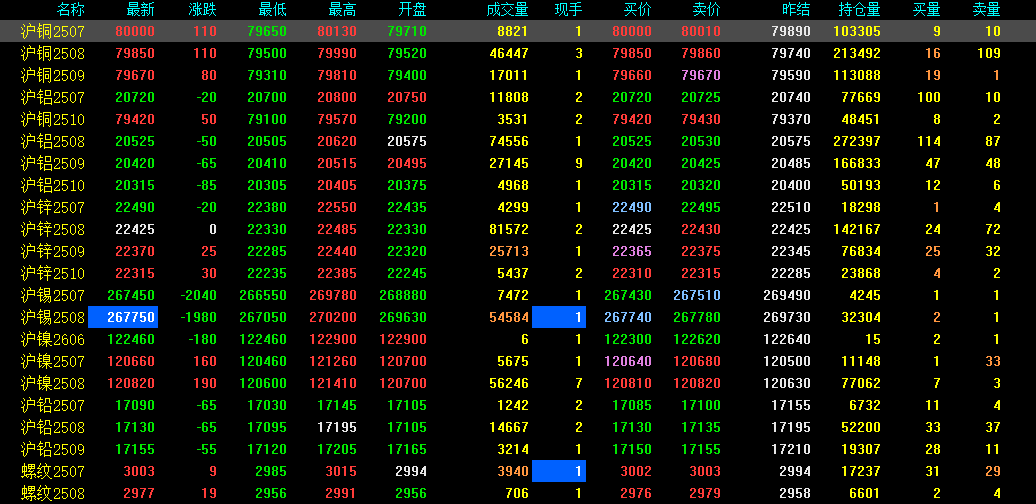Click the 现手 column header

(568, 9)
